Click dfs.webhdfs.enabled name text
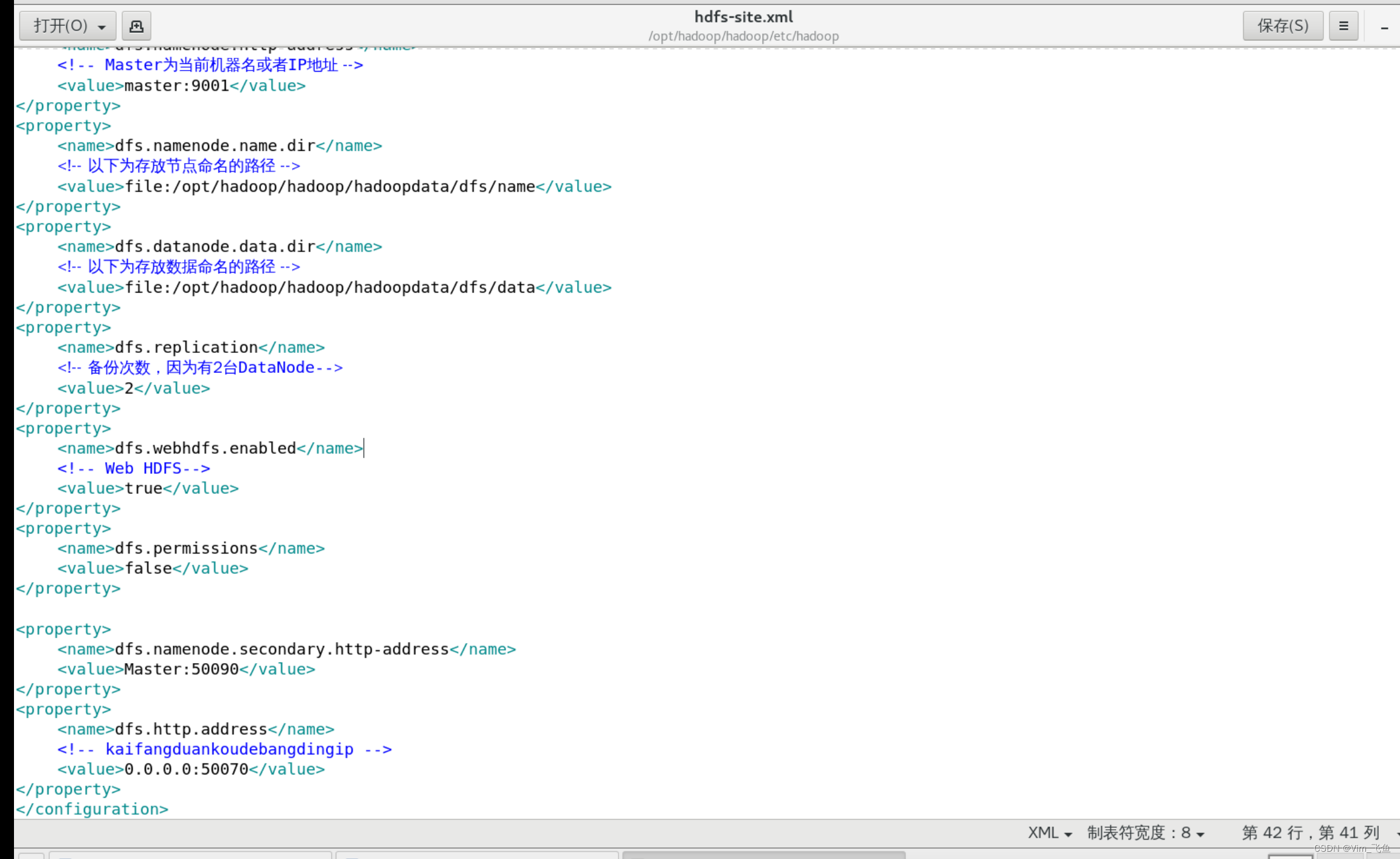Screen dimensions: 1400x859 [x=205, y=449]
